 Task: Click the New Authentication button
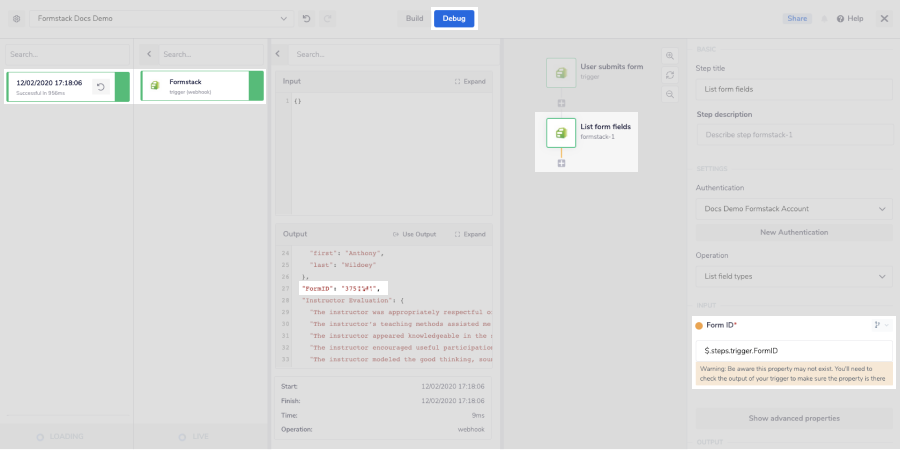[793, 232]
